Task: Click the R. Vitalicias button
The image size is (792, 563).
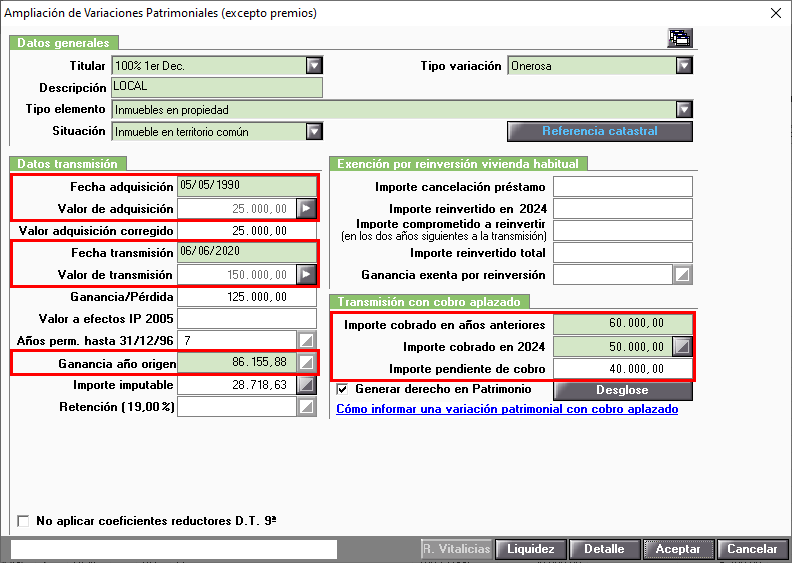Action: pos(457,549)
